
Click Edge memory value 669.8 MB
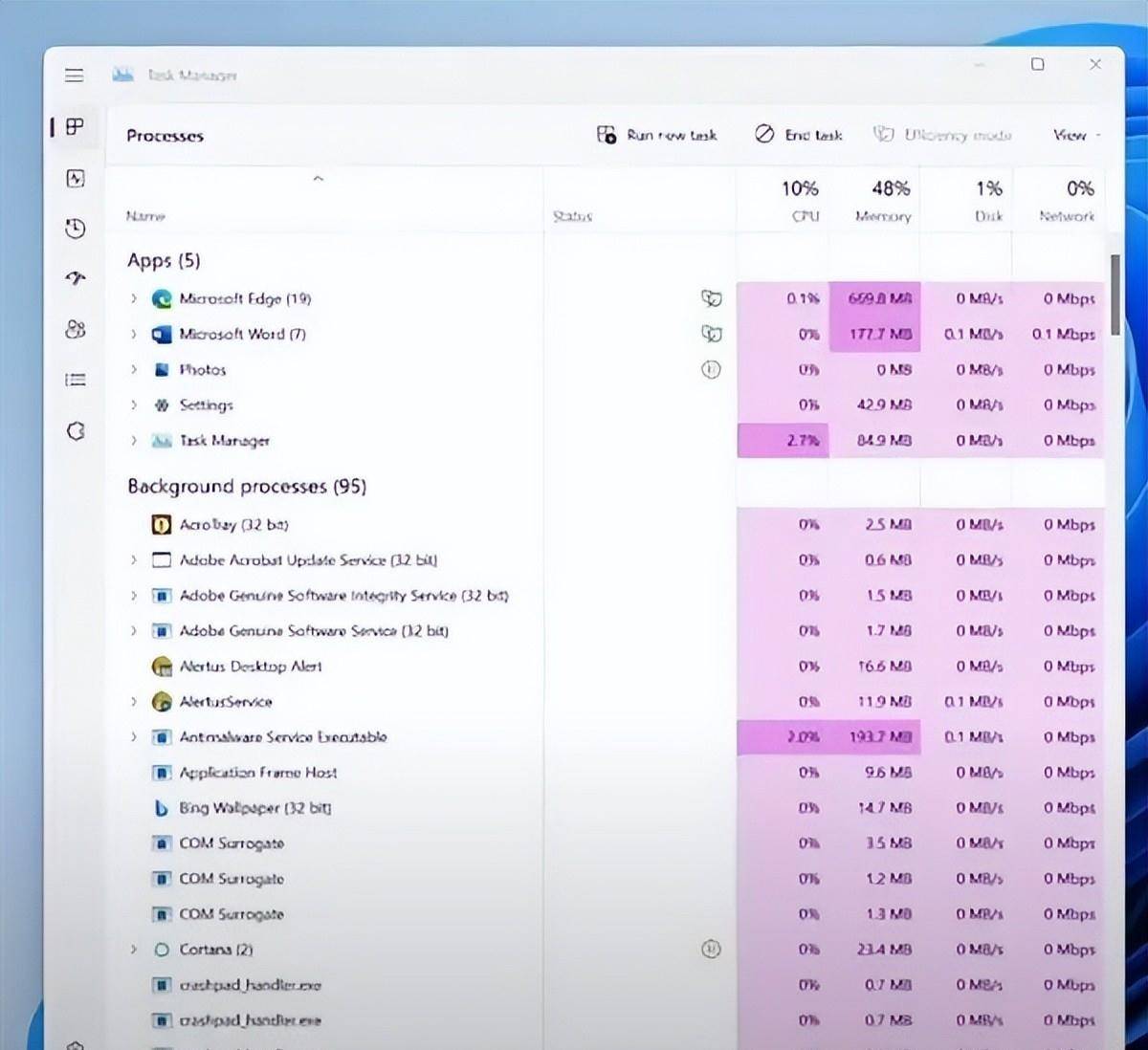880,298
